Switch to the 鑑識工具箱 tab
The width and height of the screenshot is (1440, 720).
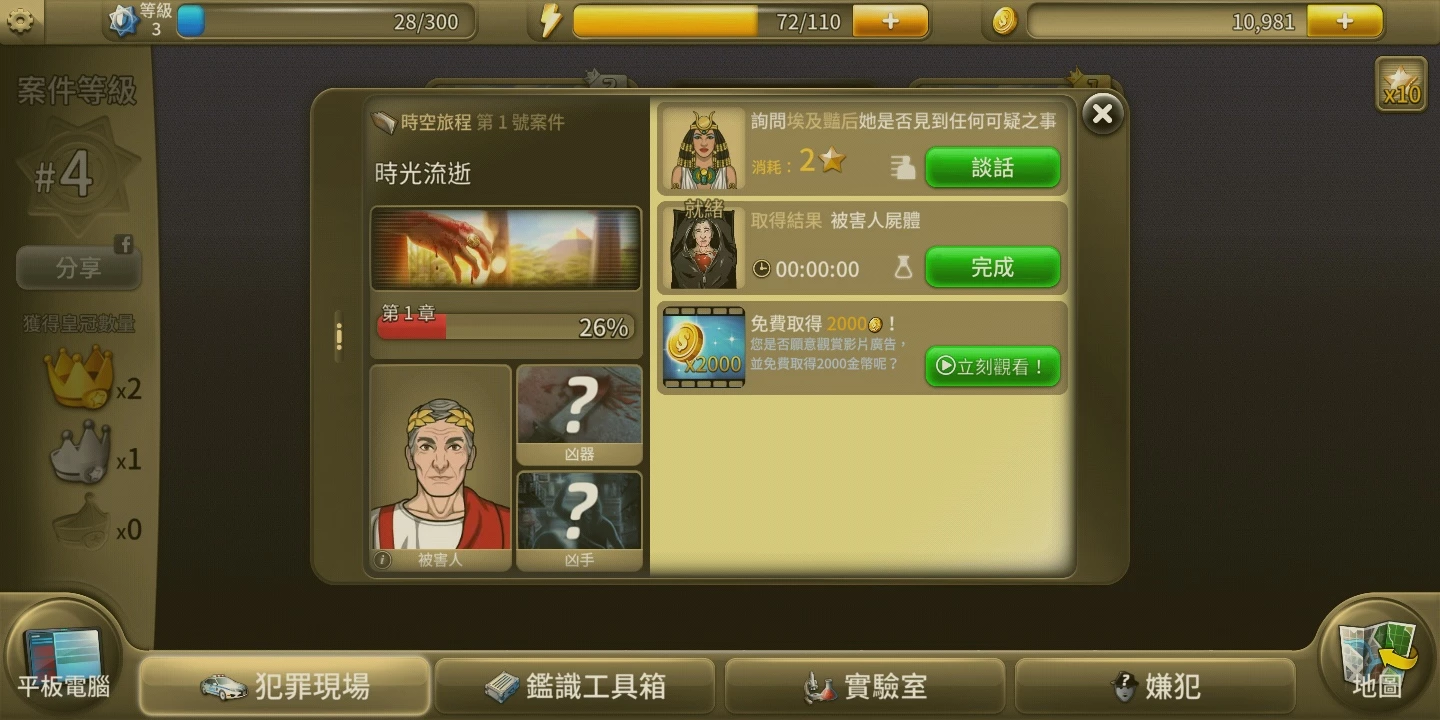pos(575,686)
